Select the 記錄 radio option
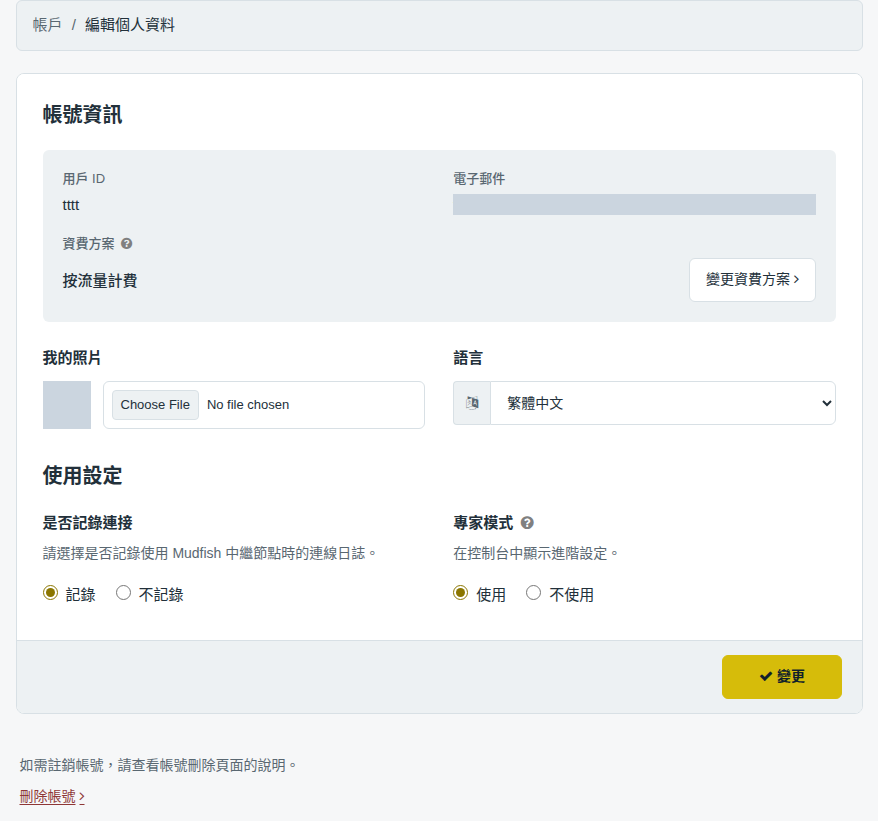Viewport: 878px width, 821px height. [50, 593]
